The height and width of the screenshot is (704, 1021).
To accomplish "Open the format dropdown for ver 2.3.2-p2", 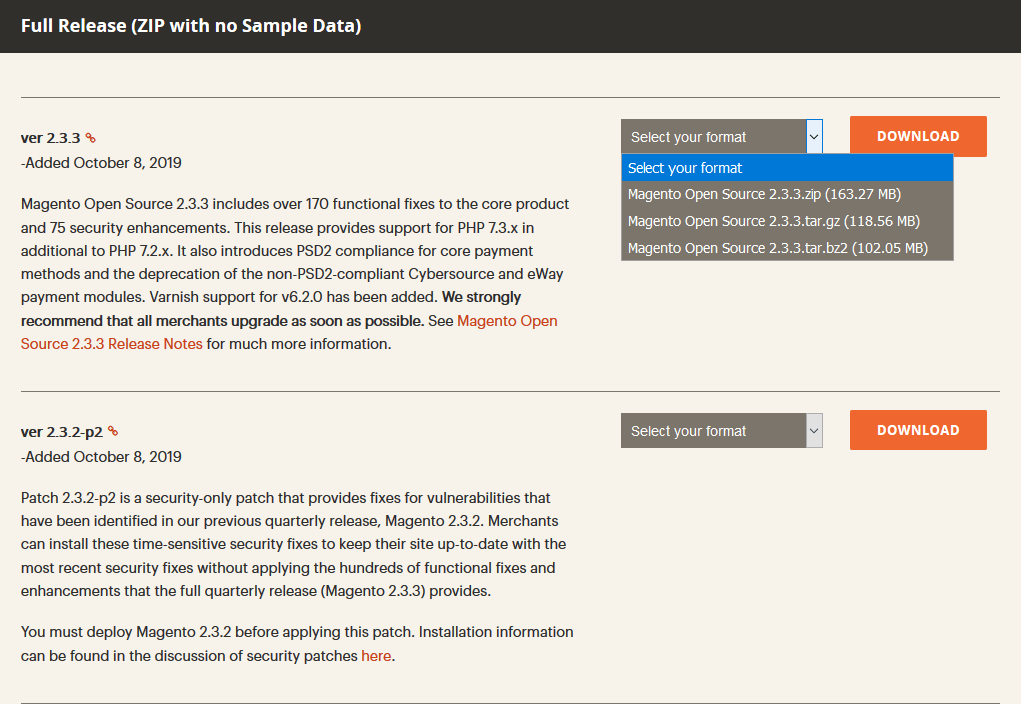I will (x=721, y=430).
